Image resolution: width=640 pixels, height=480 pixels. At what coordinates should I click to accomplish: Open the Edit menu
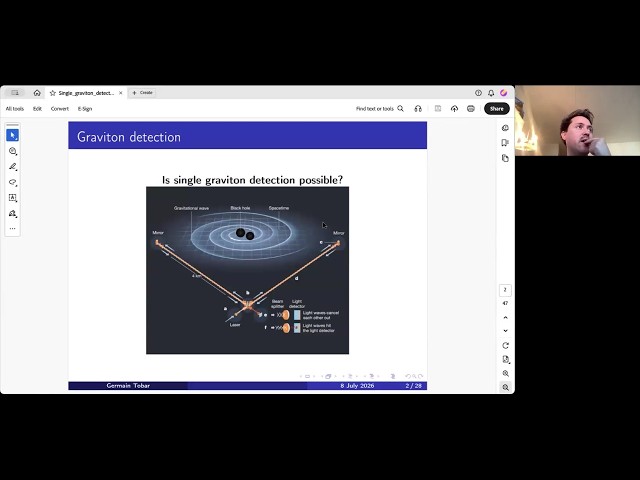[x=37, y=109]
